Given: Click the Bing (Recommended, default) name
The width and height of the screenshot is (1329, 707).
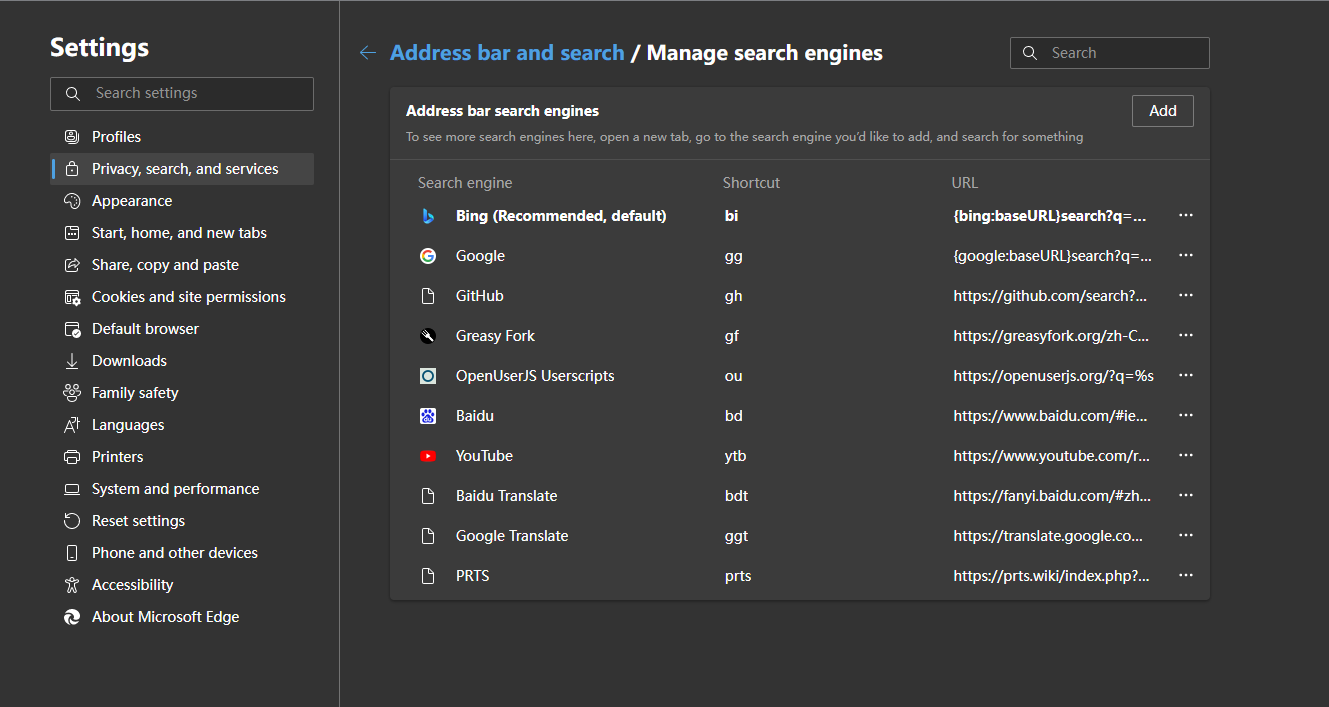Looking at the screenshot, I should point(561,216).
